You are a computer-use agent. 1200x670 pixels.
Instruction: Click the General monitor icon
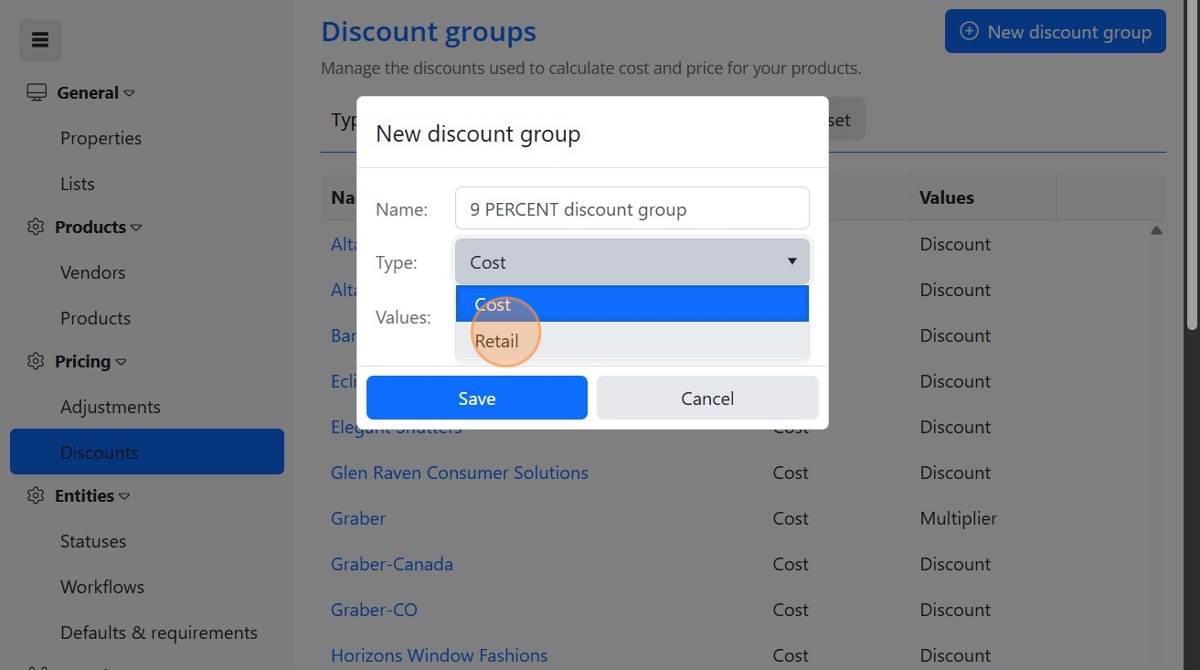point(37,93)
